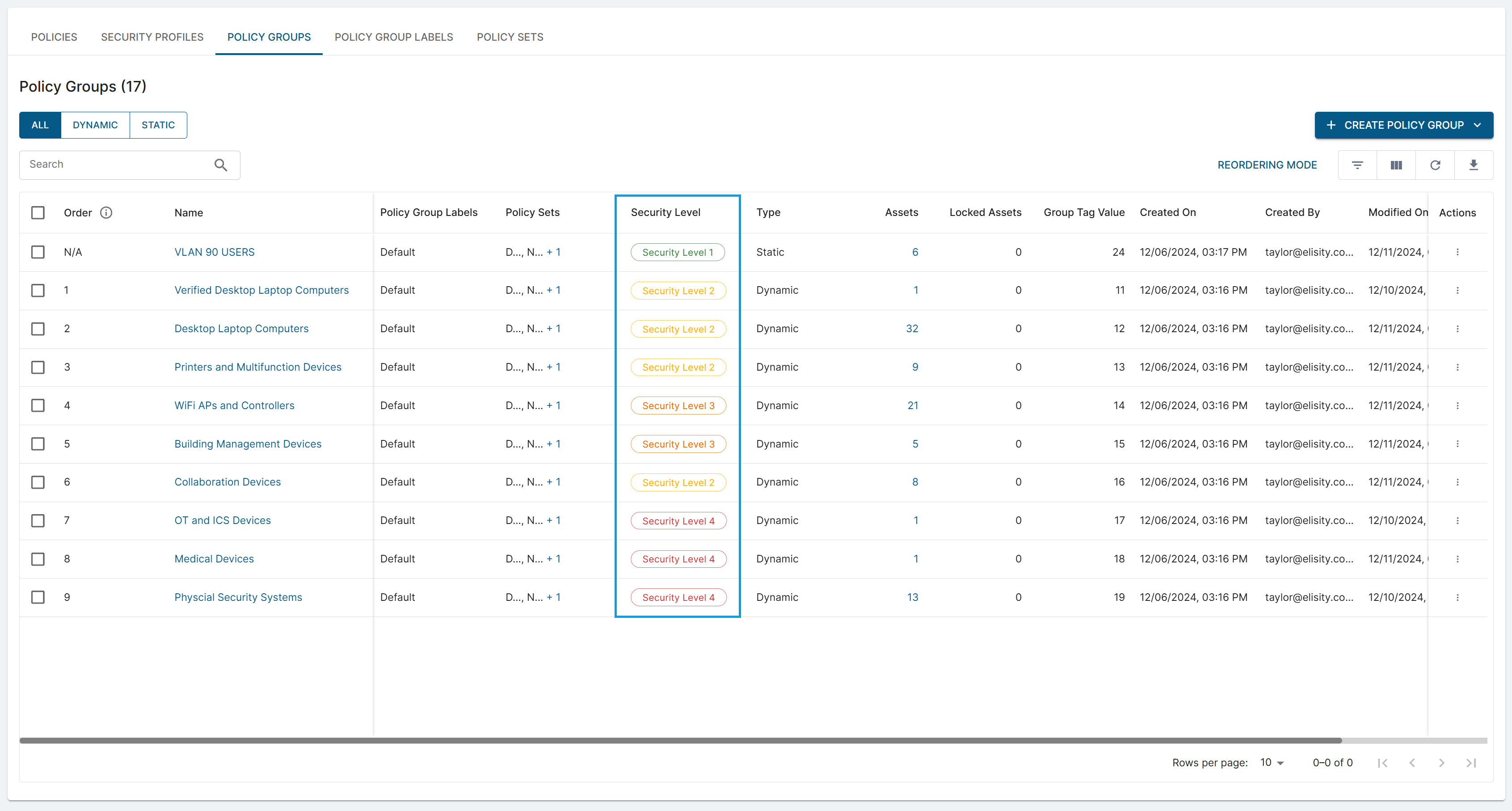1512x811 pixels.
Task: Open actions menu for WiFi APs and Controllers
Action: click(1457, 406)
